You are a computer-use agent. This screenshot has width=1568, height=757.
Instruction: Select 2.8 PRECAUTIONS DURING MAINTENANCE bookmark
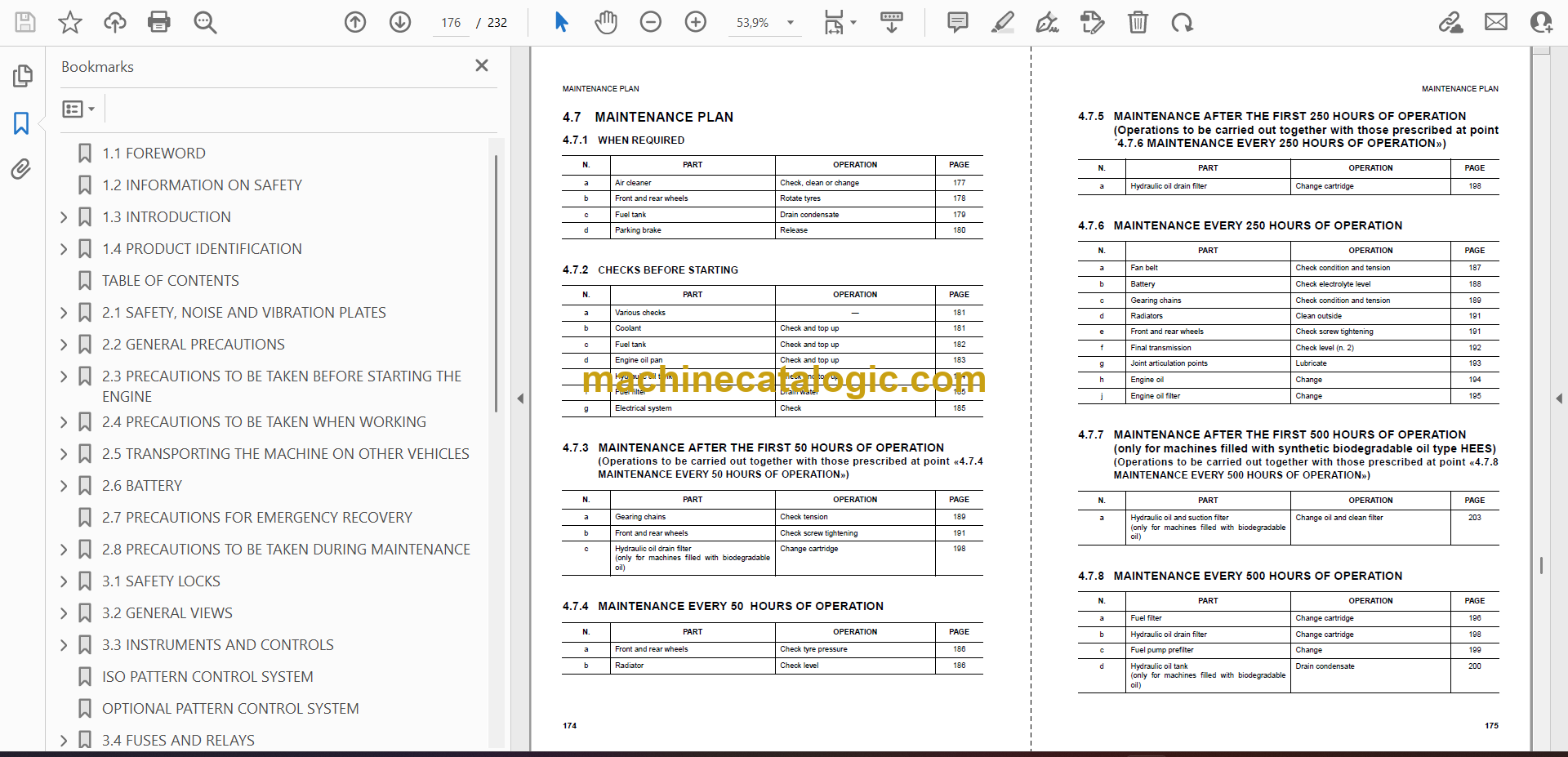(286, 550)
